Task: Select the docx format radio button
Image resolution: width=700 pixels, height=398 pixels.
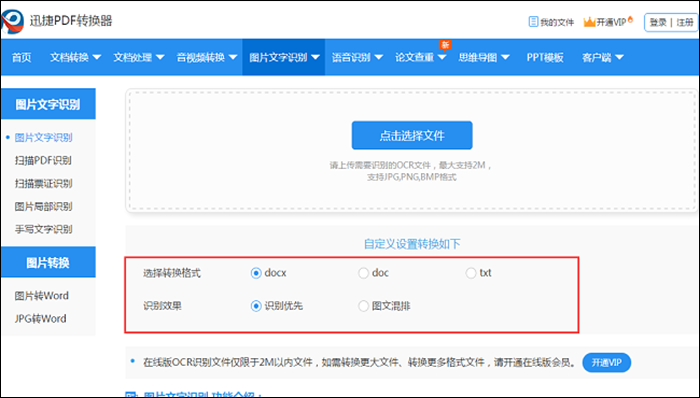Action: (x=256, y=273)
